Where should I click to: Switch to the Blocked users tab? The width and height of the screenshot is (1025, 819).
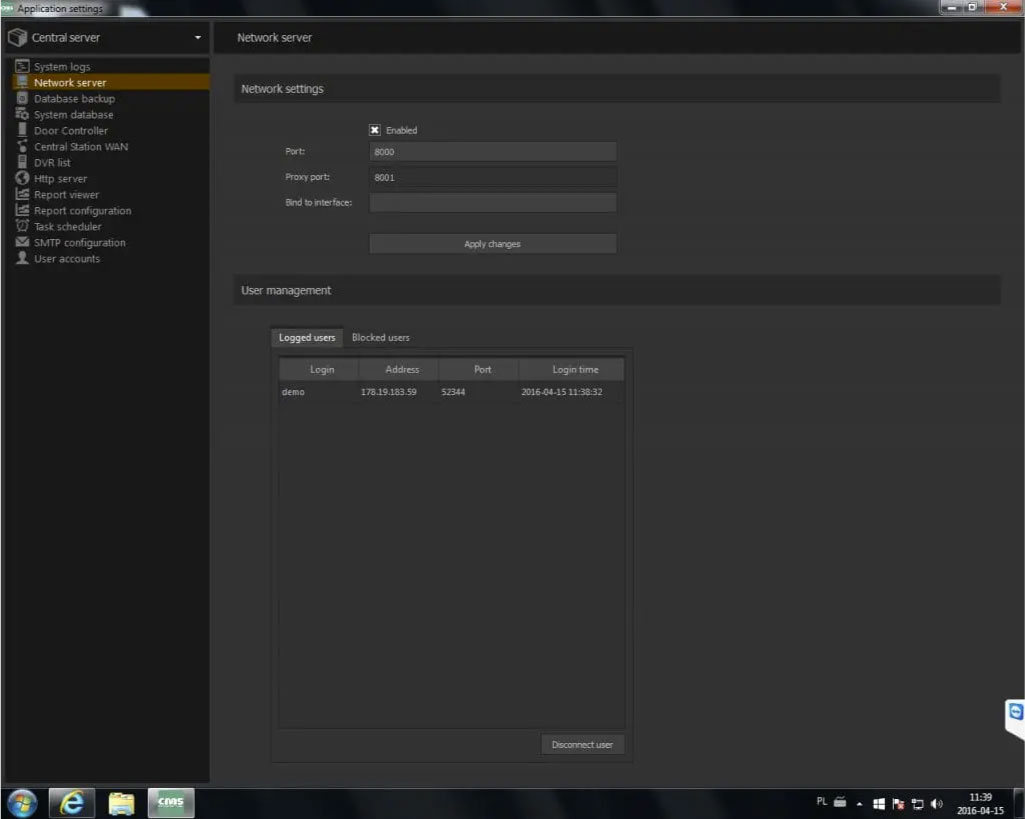click(380, 338)
